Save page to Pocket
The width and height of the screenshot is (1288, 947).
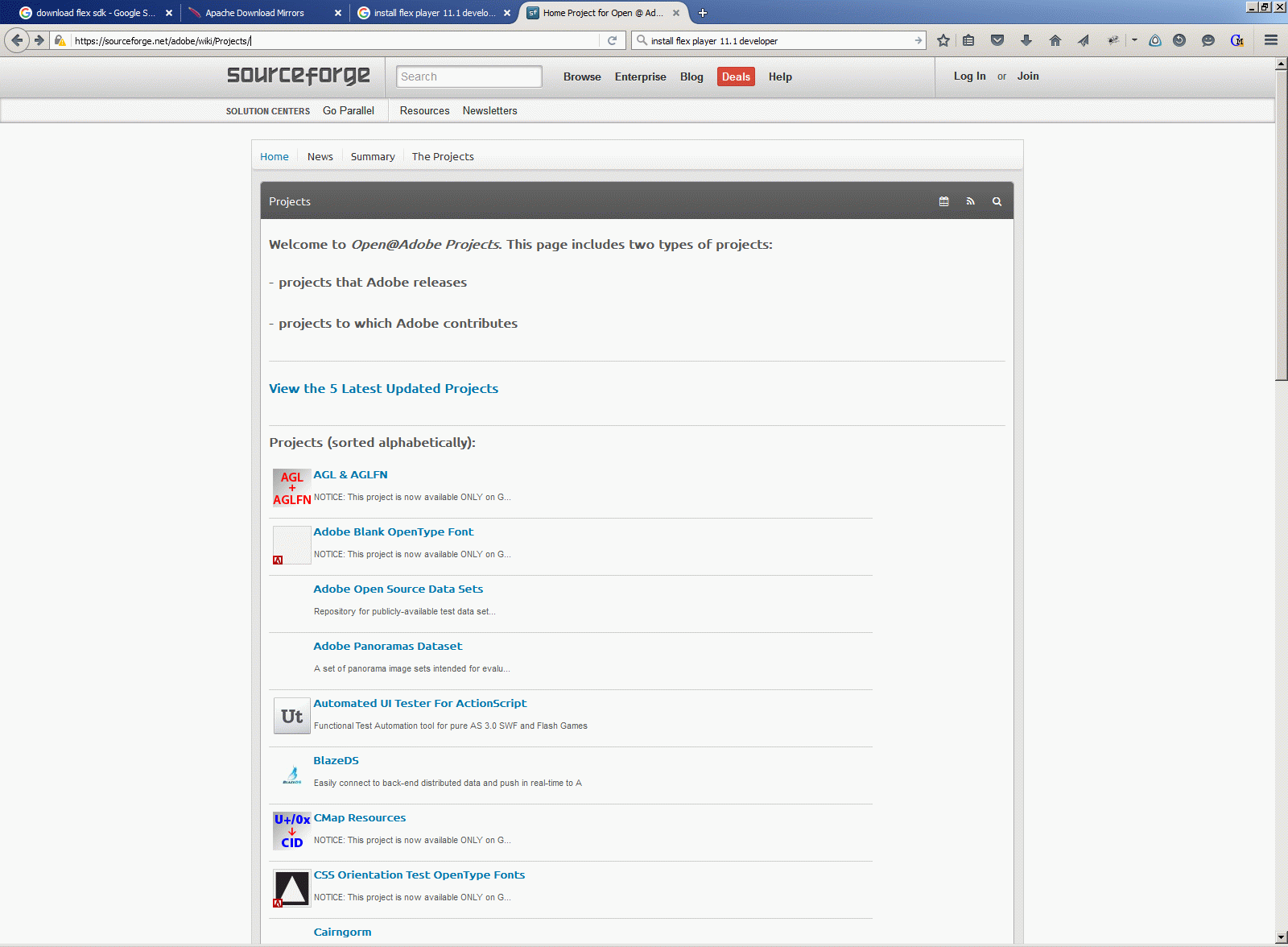(x=997, y=40)
